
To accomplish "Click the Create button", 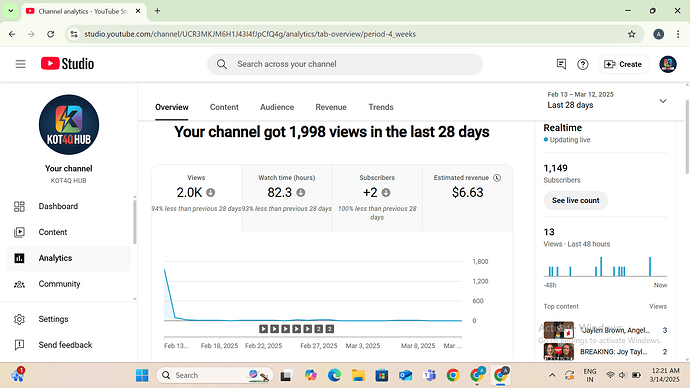I will pos(623,64).
